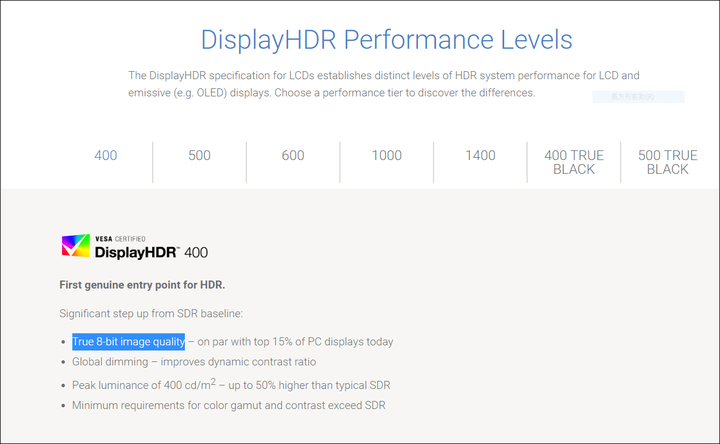Open the 600 performance tier tab
This screenshot has width=720, height=444.
293,156
